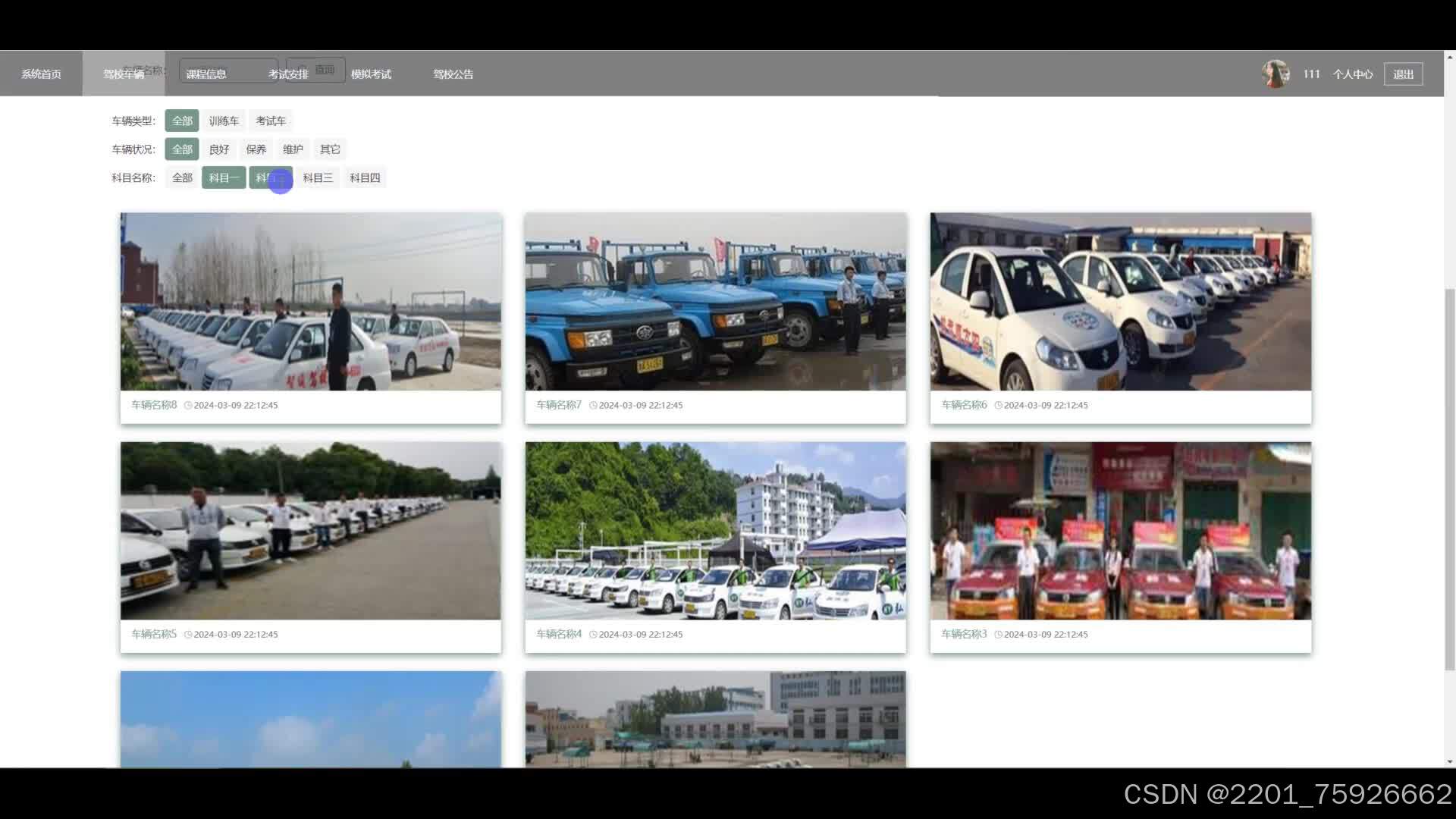Viewport: 1456px width, 819px height.
Task: Go to 系统首页 menu
Action: (x=41, y=74)
